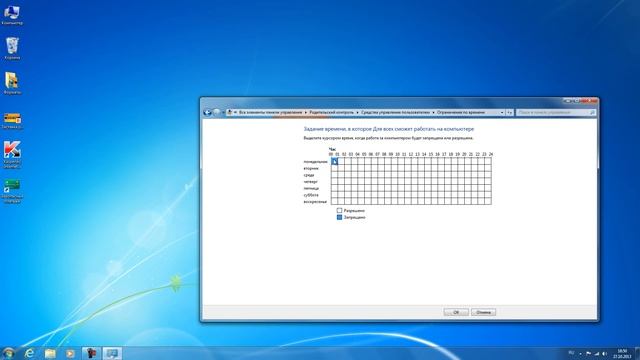
Task: Confirm the time limits with OK
Action: tap(456, 312)
